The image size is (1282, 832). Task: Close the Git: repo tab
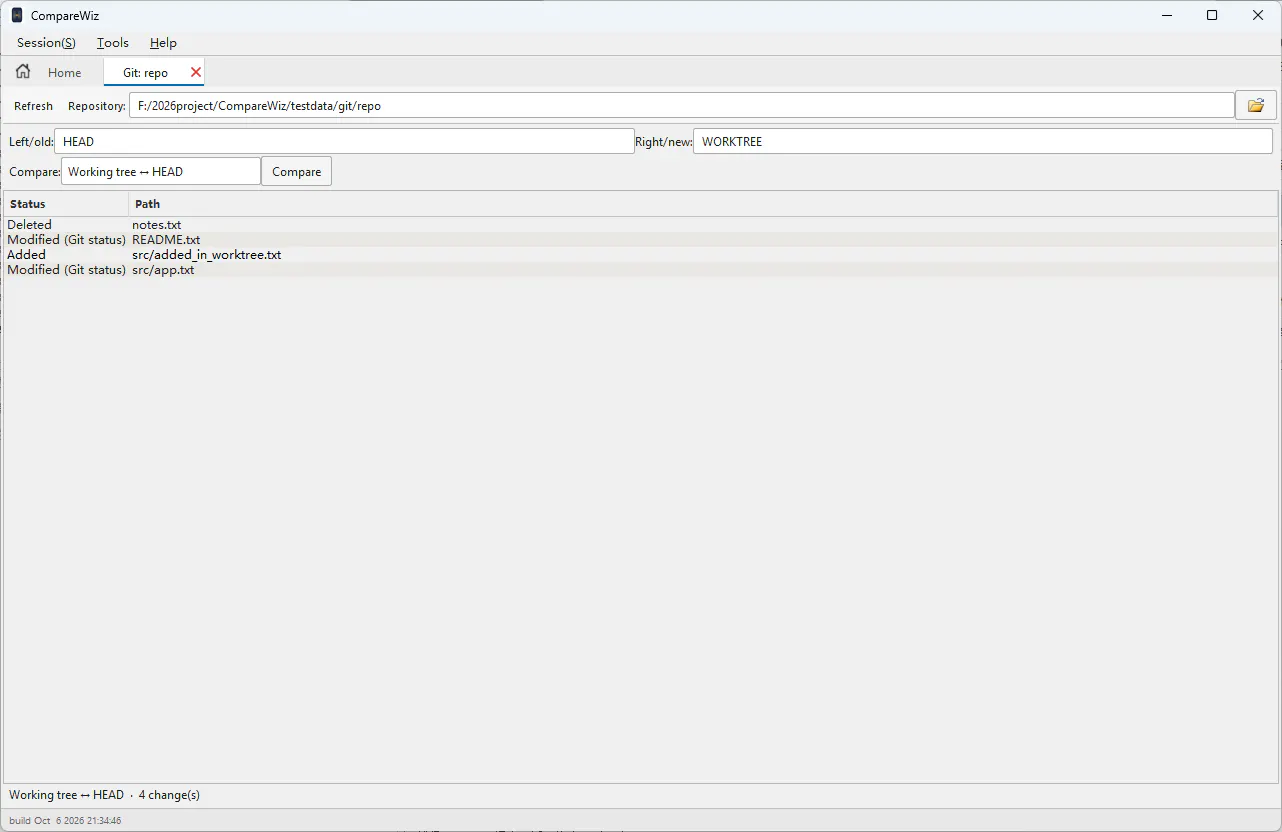tap(196, 72)
